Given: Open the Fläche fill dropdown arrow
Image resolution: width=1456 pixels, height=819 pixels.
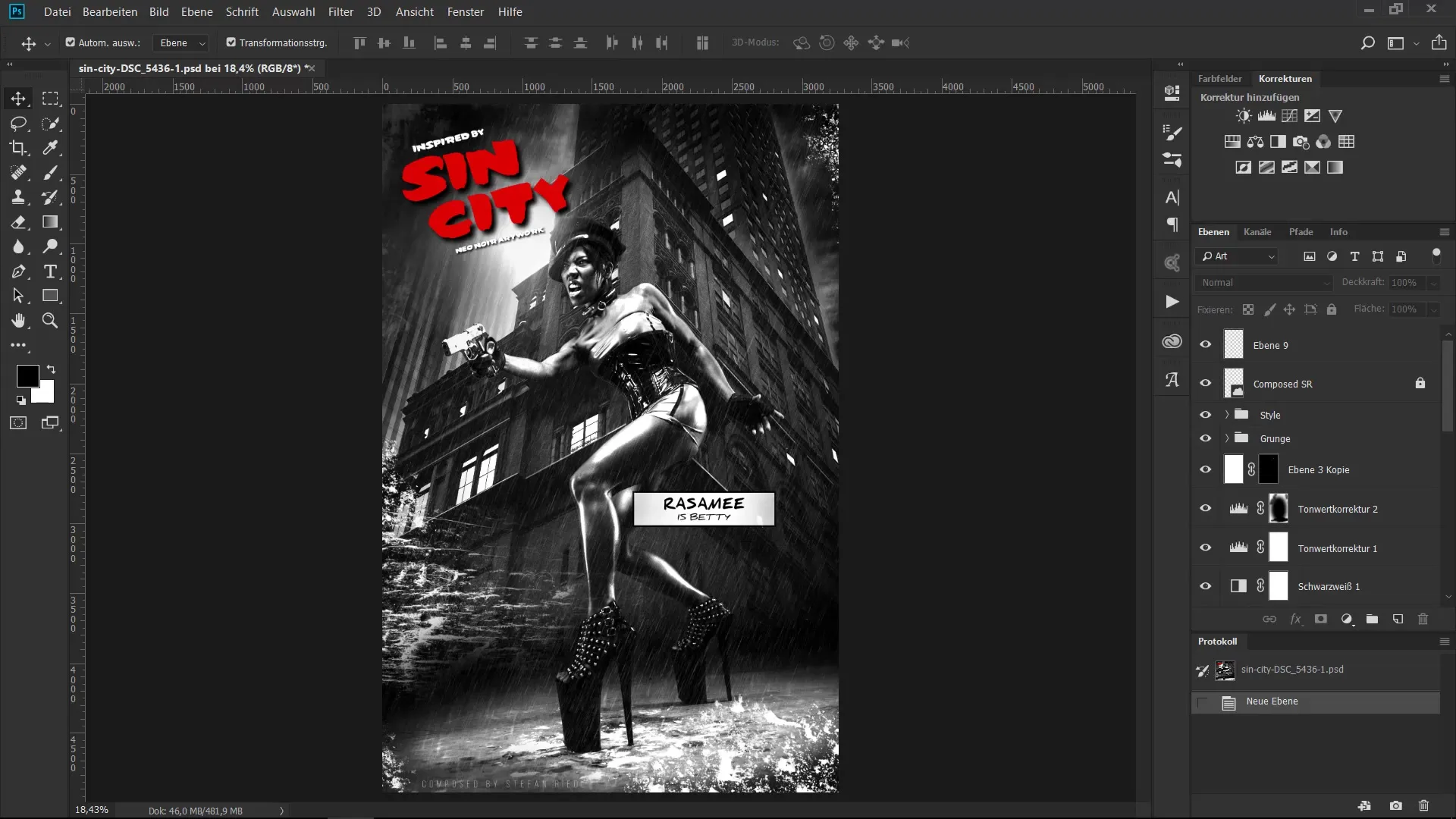Looking at the screenshot, I should coord(1433,309).
